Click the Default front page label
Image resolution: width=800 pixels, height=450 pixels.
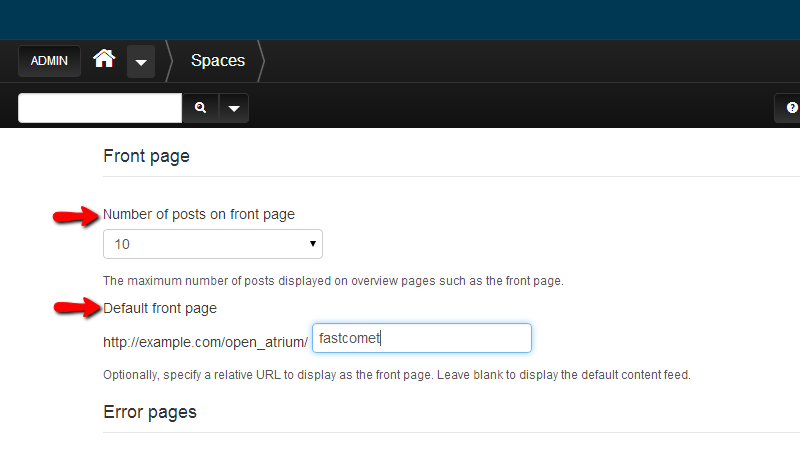[160, 308]
